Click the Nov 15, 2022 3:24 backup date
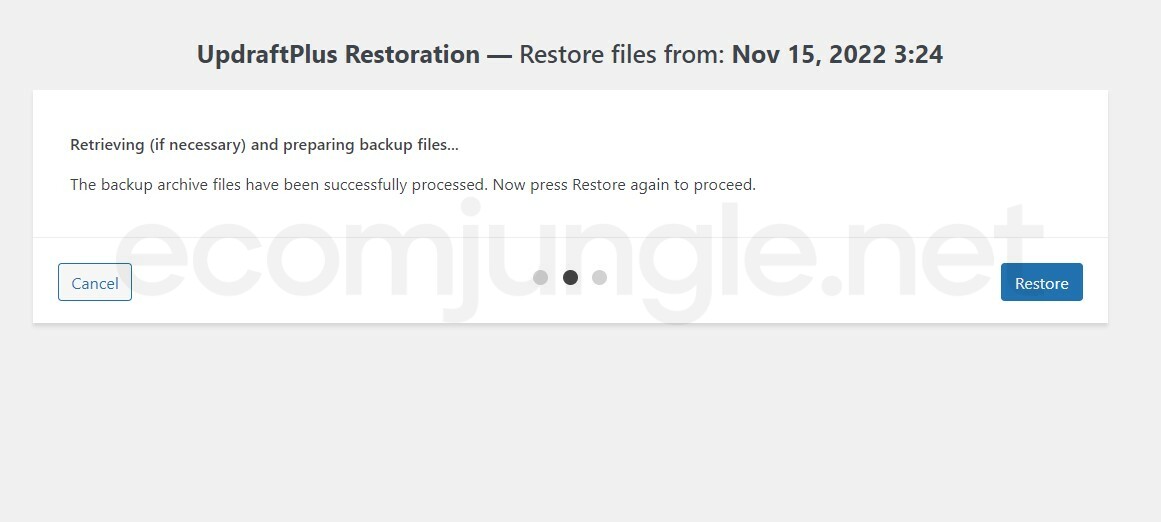1161x522 pixels. [837, 54]
